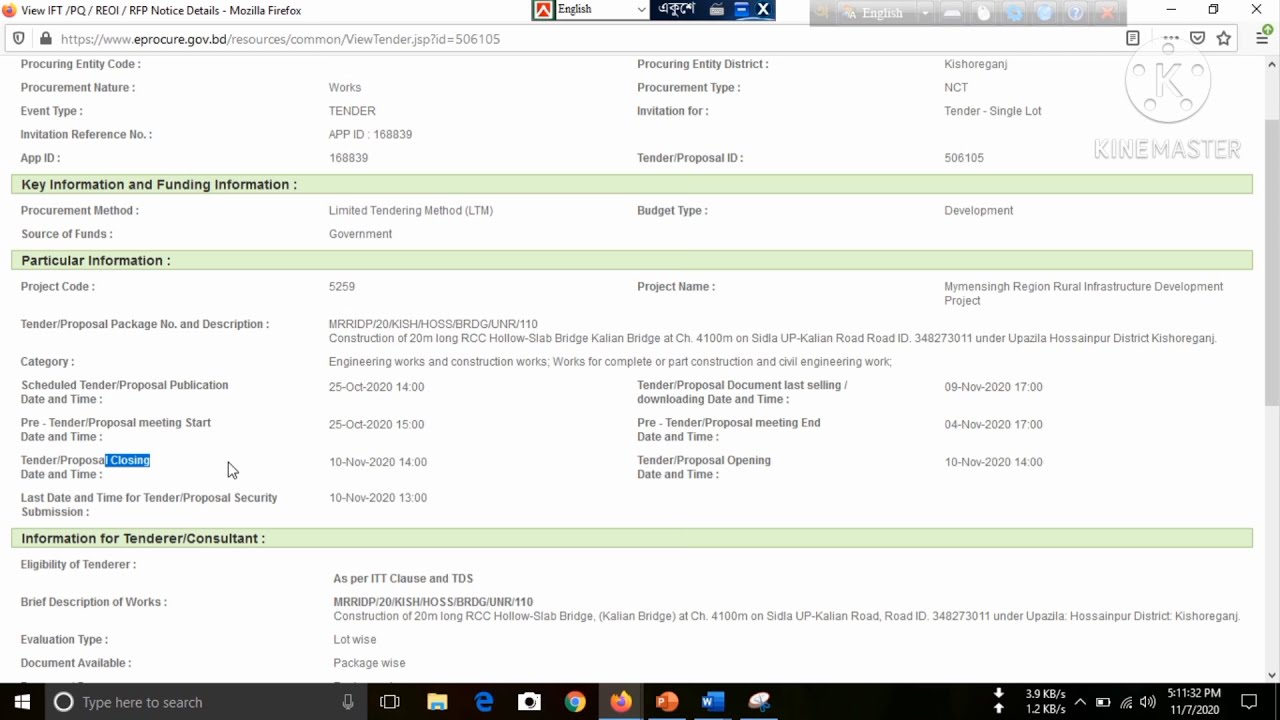Click Limited Tendering Method (LTM) text
The image size is (1280, 720).
pos(411,211)
